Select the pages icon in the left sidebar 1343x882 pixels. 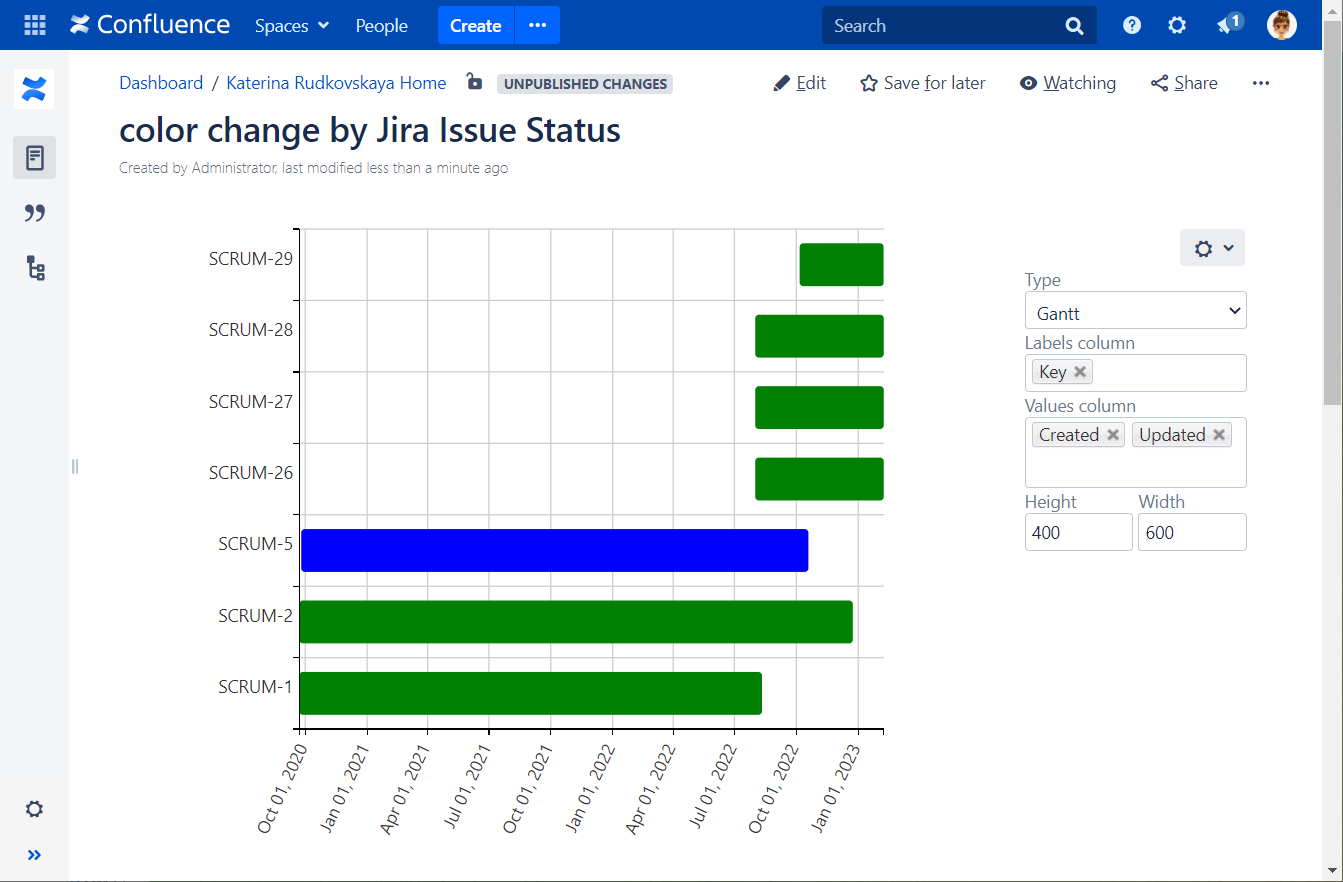pyautogui.click(x=34, y=157)
